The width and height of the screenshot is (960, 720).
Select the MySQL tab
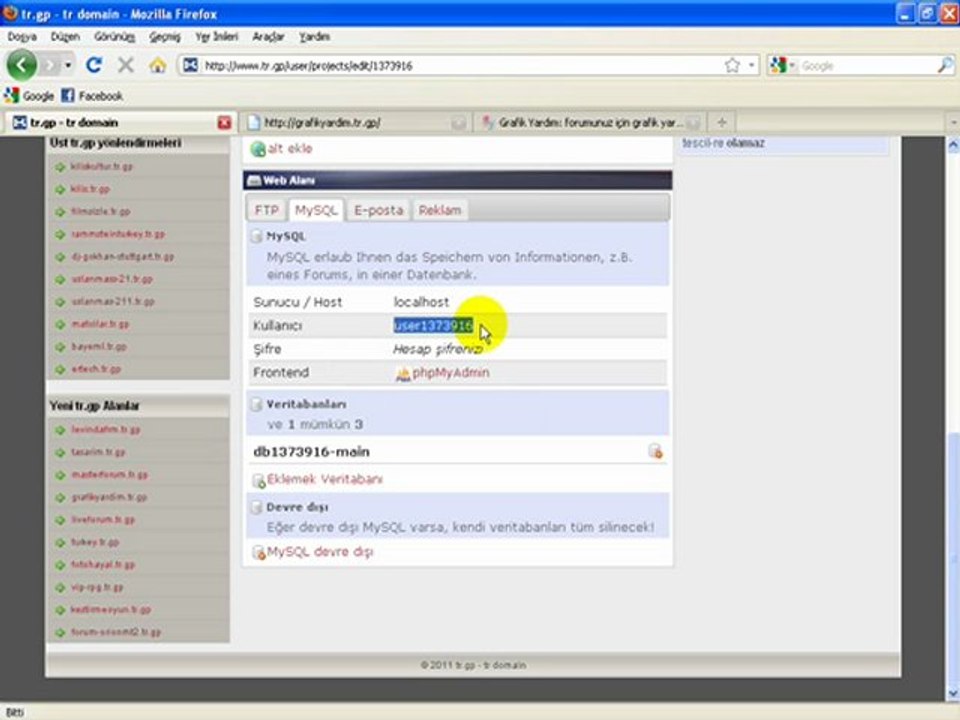click(x=316, y=210)
